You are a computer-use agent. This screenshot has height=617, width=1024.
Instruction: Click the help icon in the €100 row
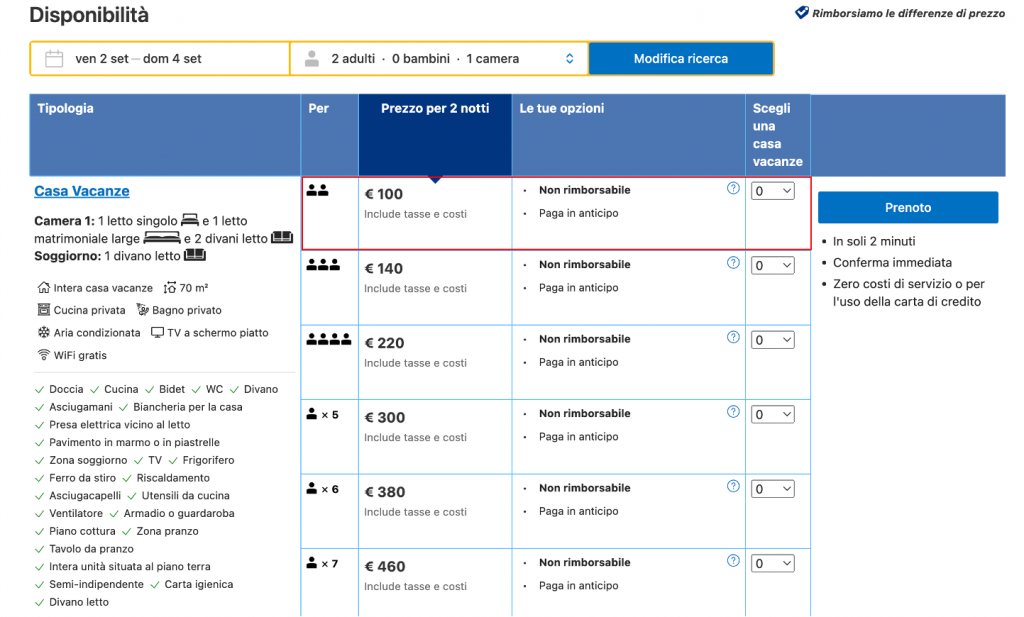733,188
